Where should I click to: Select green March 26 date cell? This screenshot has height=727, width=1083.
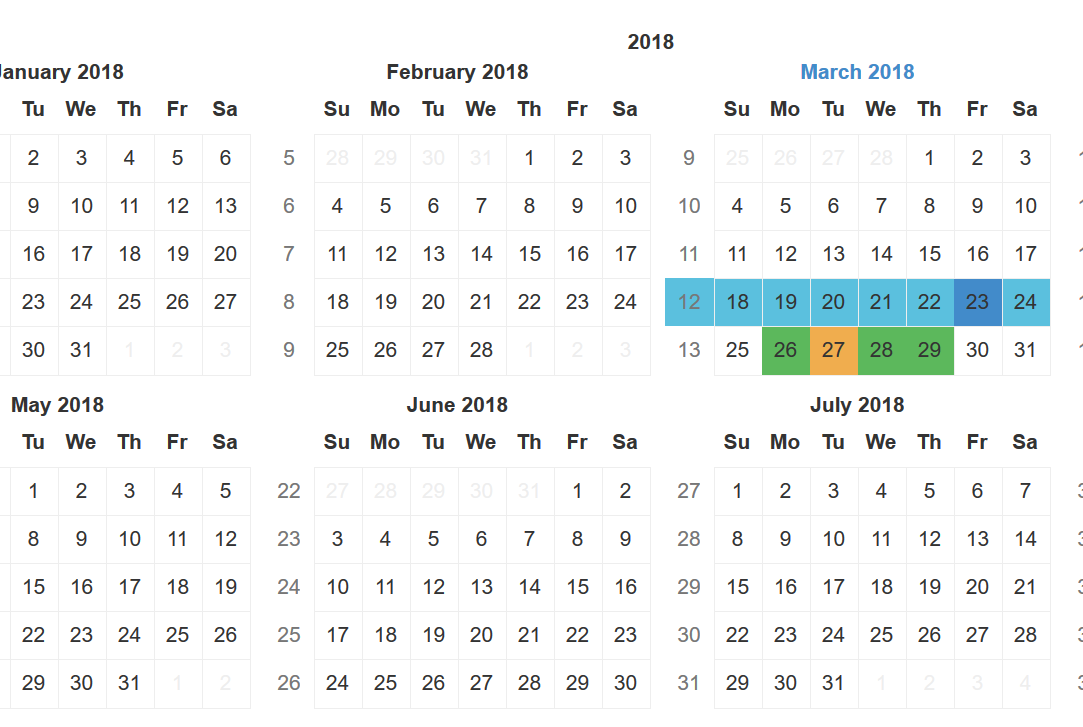(x=785, y=351)
